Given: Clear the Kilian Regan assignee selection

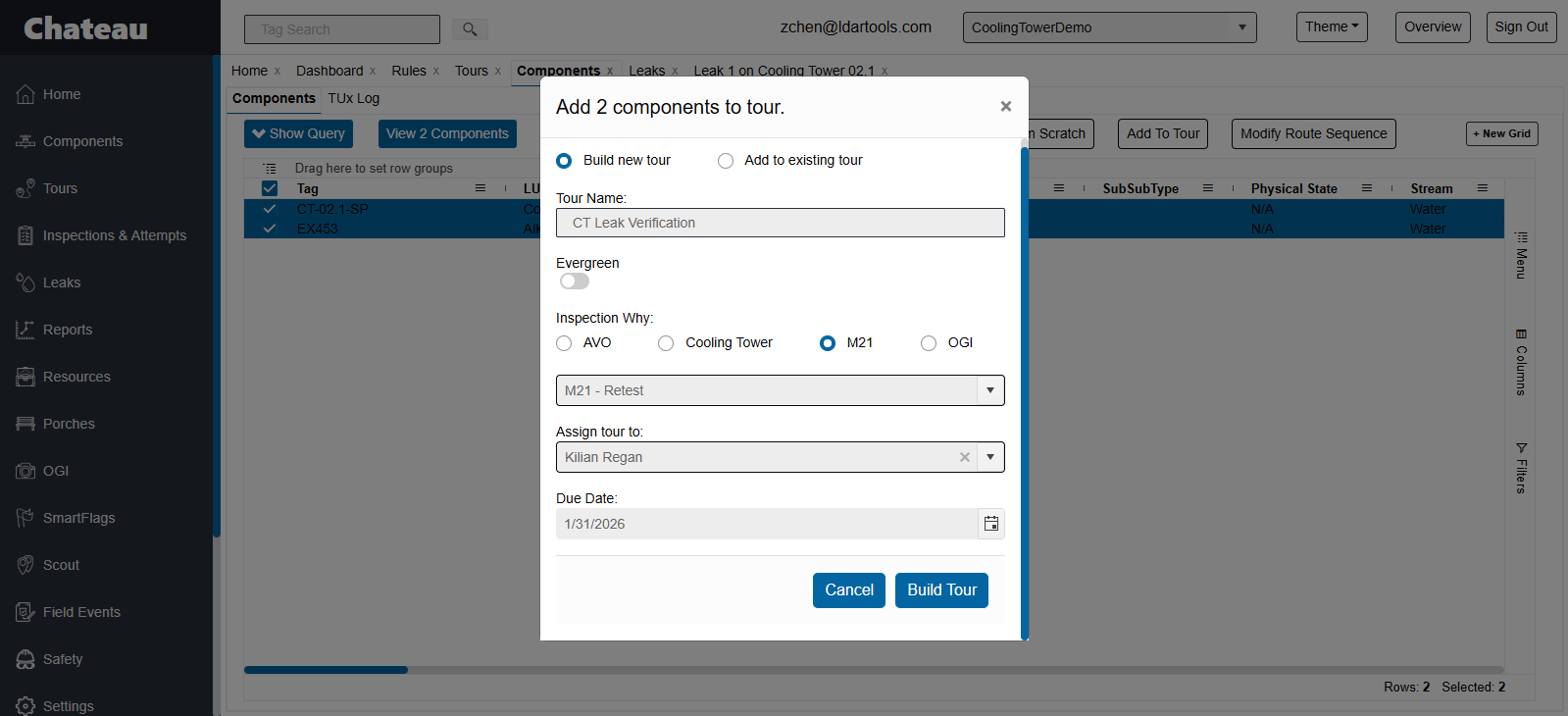Looking at the screenshot, I should [x=965, y=457].
